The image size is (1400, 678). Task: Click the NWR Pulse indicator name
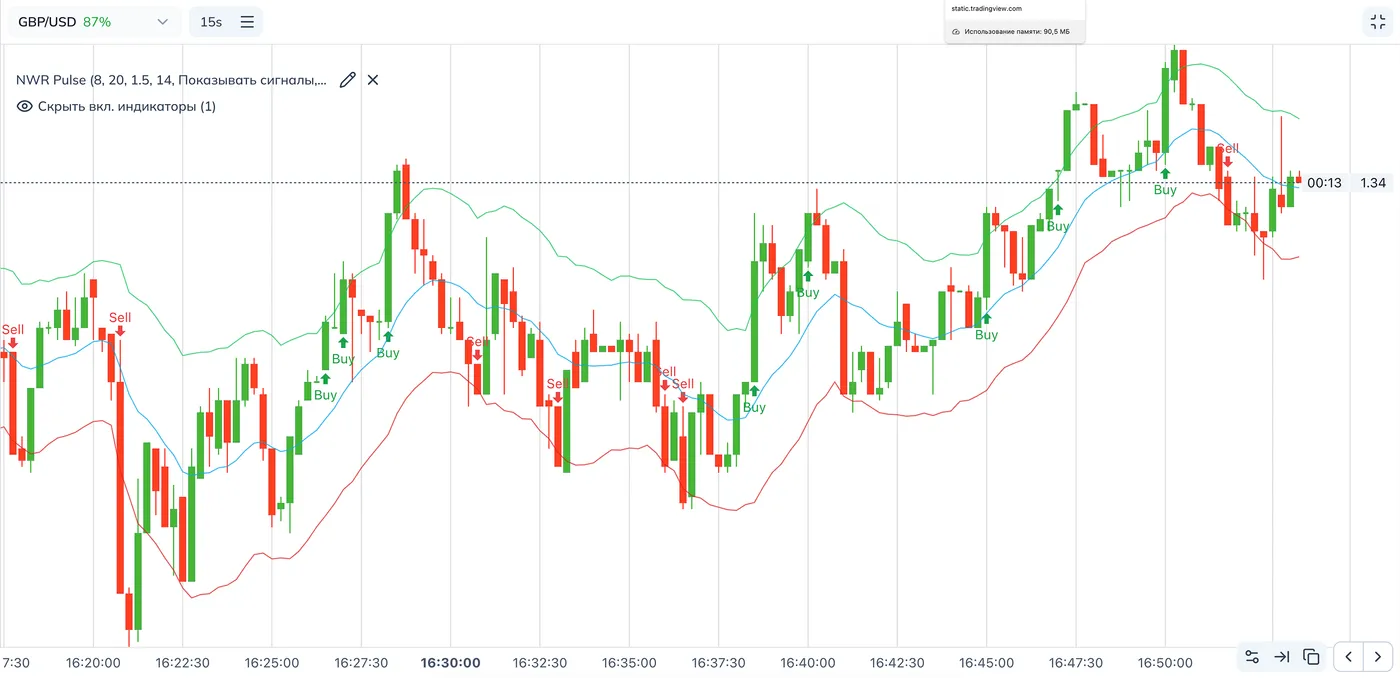[x=170, y=80]
